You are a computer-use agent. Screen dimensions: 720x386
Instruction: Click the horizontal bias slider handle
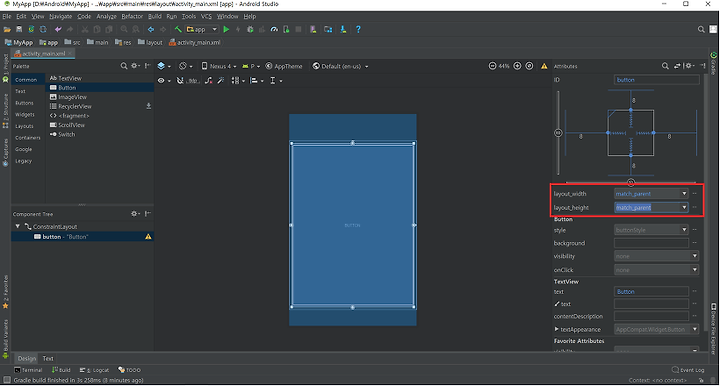[630, 182]
